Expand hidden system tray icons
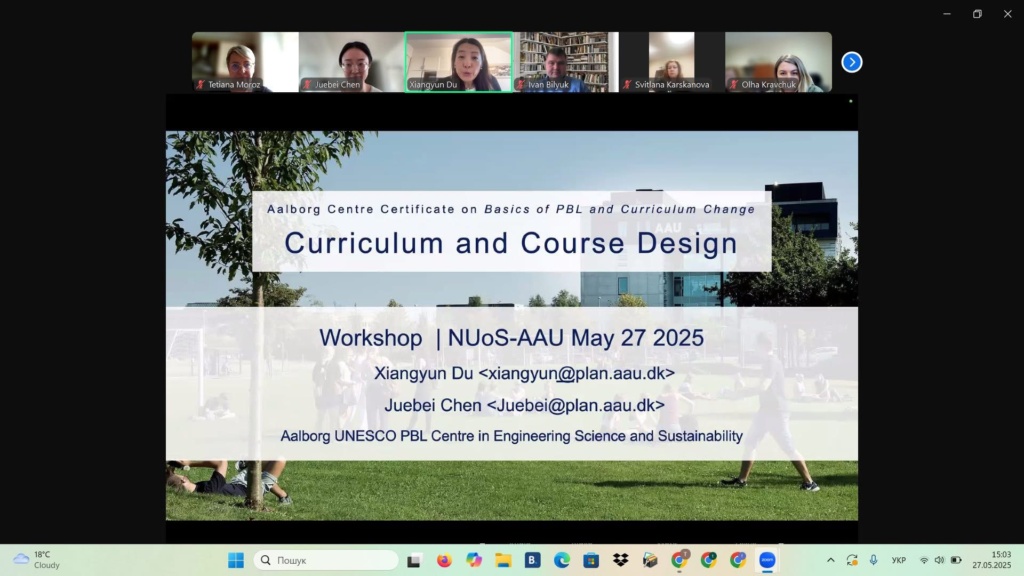Viewport: 1024px width, 576px height. pos(831,560)
